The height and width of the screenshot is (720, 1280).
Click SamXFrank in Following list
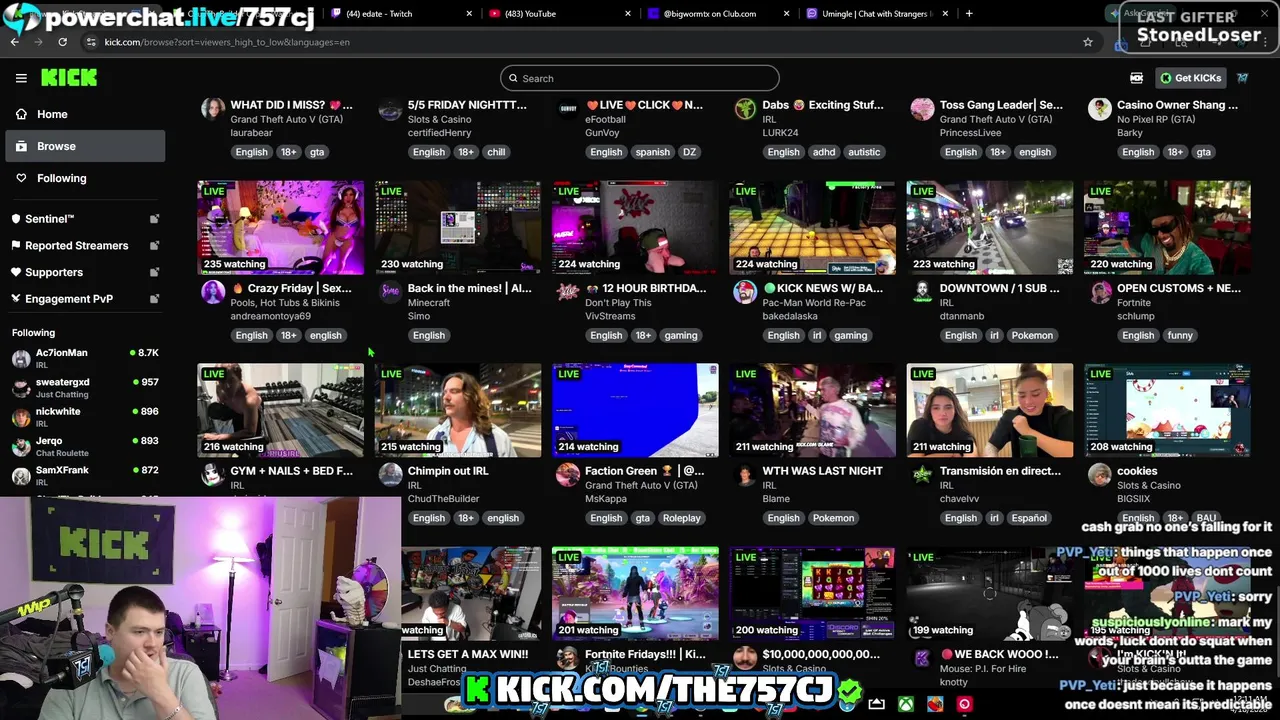click(85, 475)
